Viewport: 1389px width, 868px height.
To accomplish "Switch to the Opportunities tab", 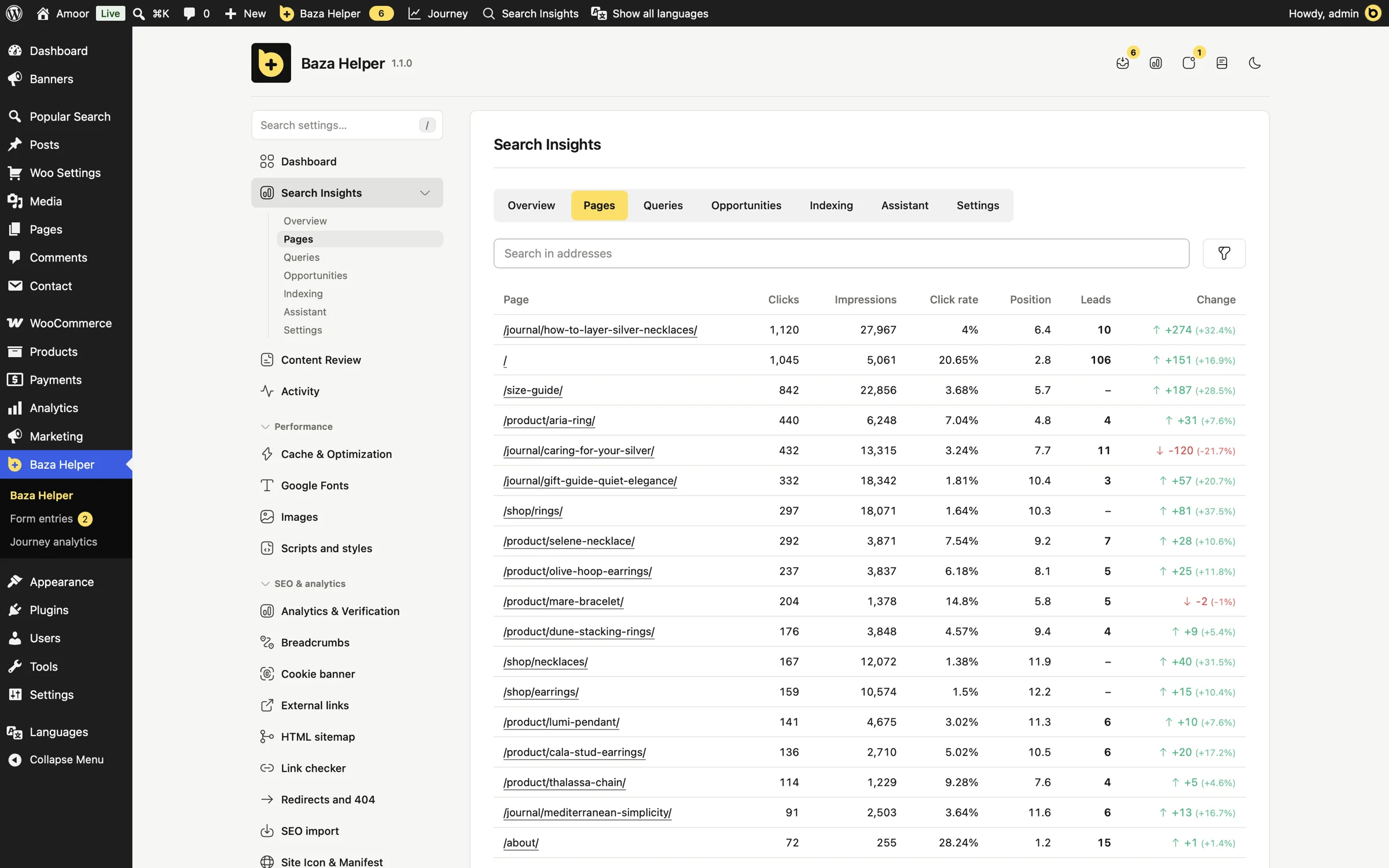I will (x=746, y=205).
